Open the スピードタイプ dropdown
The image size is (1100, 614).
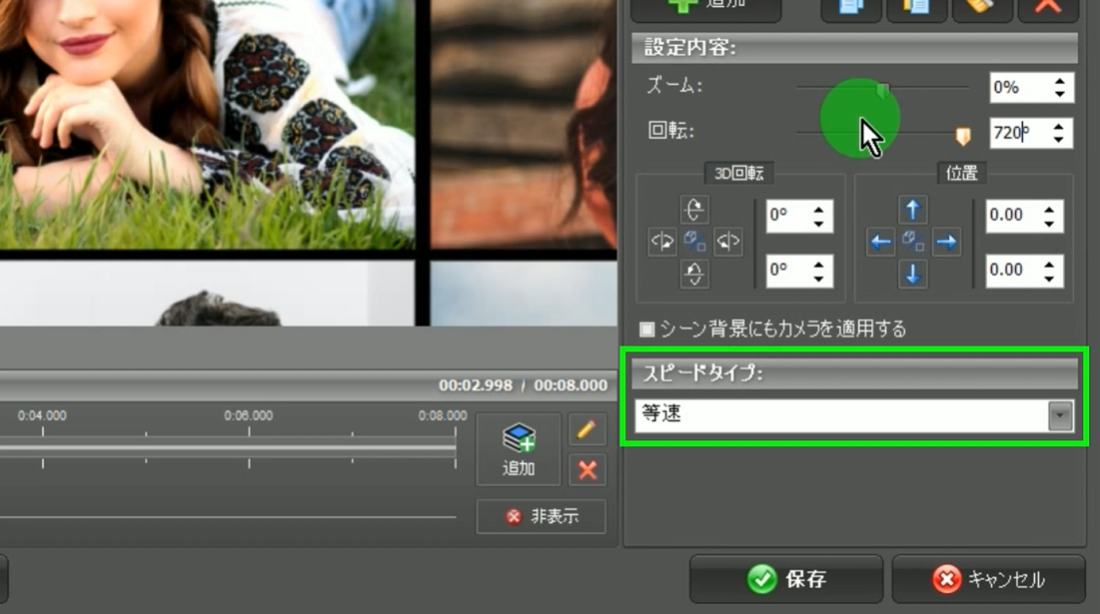tap(1059, 416)
